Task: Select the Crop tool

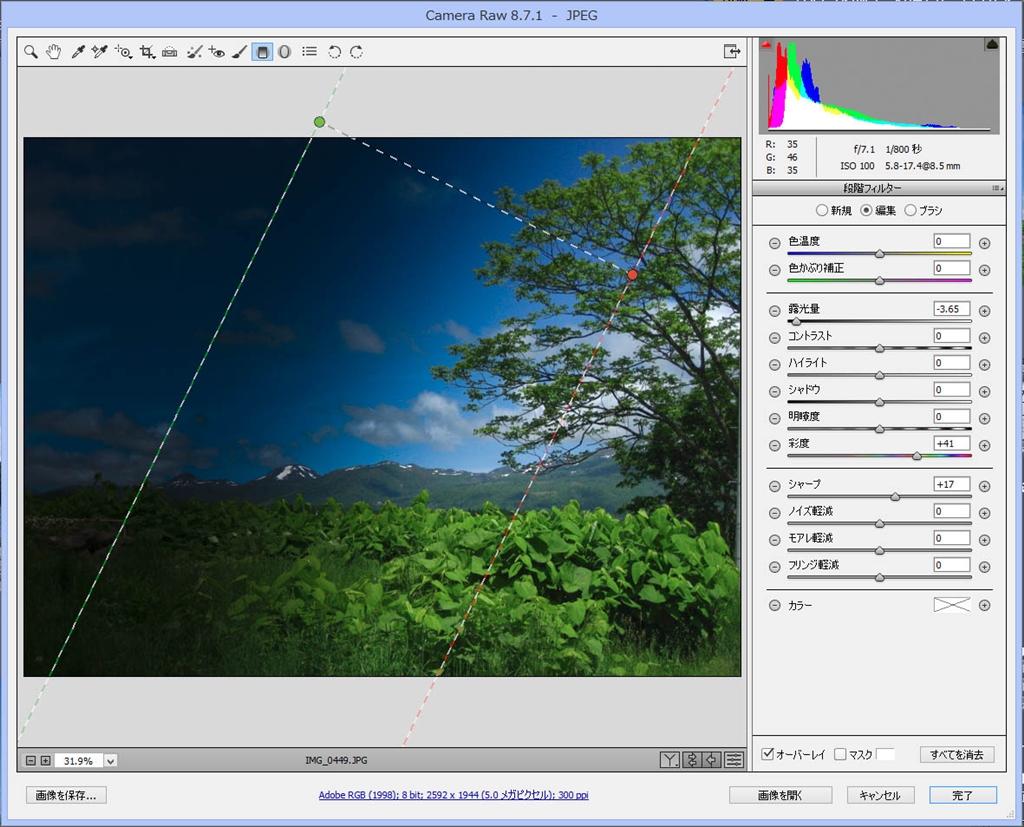Action: pos(147,52)
